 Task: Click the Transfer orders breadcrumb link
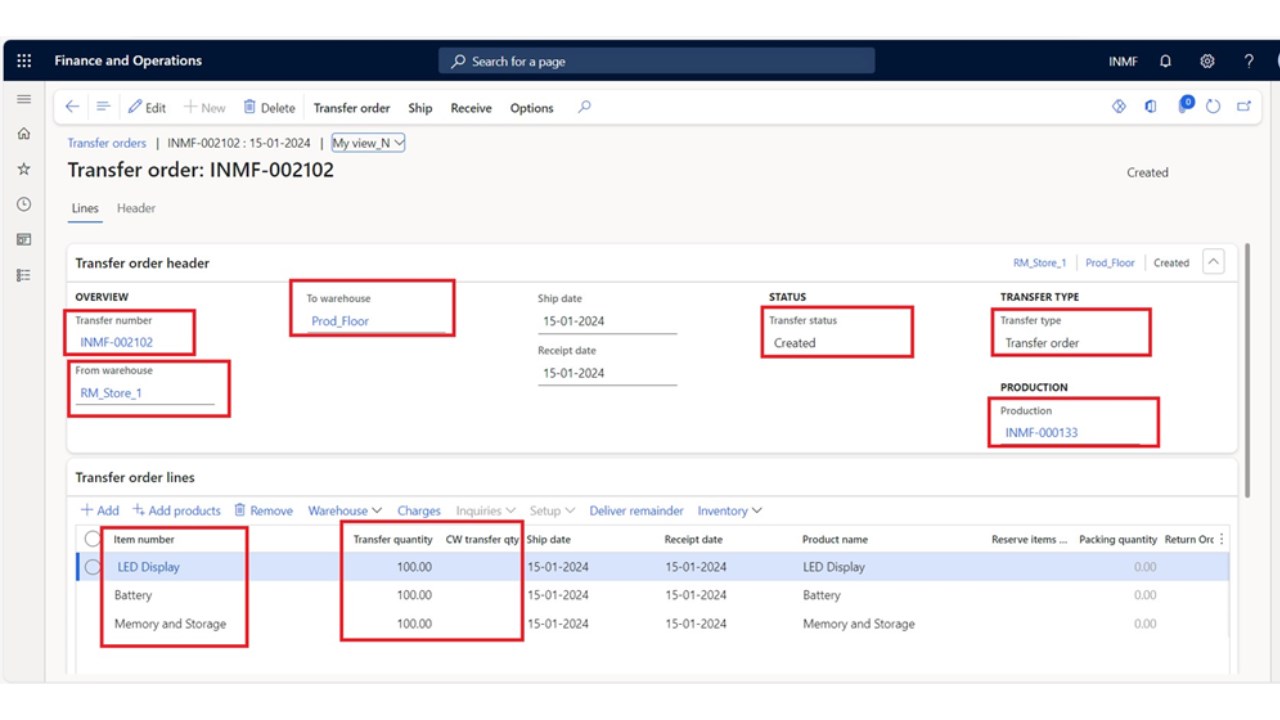pyautogui.click(x=107, y=143)
